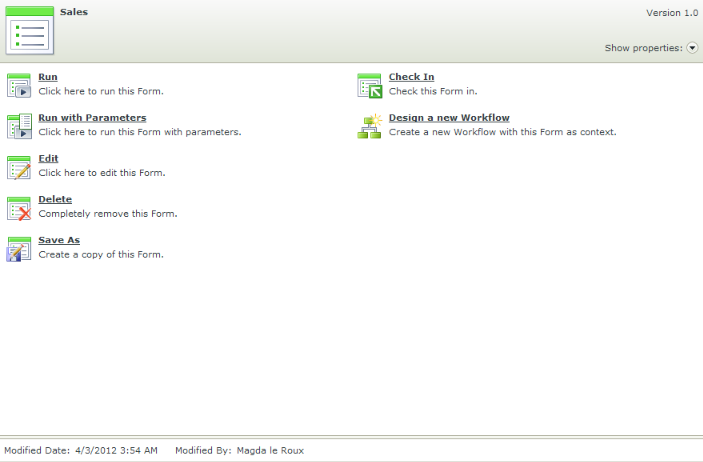703x462 pixels.
Task: Open the Run with Parameters link
Action: [92, 118]
